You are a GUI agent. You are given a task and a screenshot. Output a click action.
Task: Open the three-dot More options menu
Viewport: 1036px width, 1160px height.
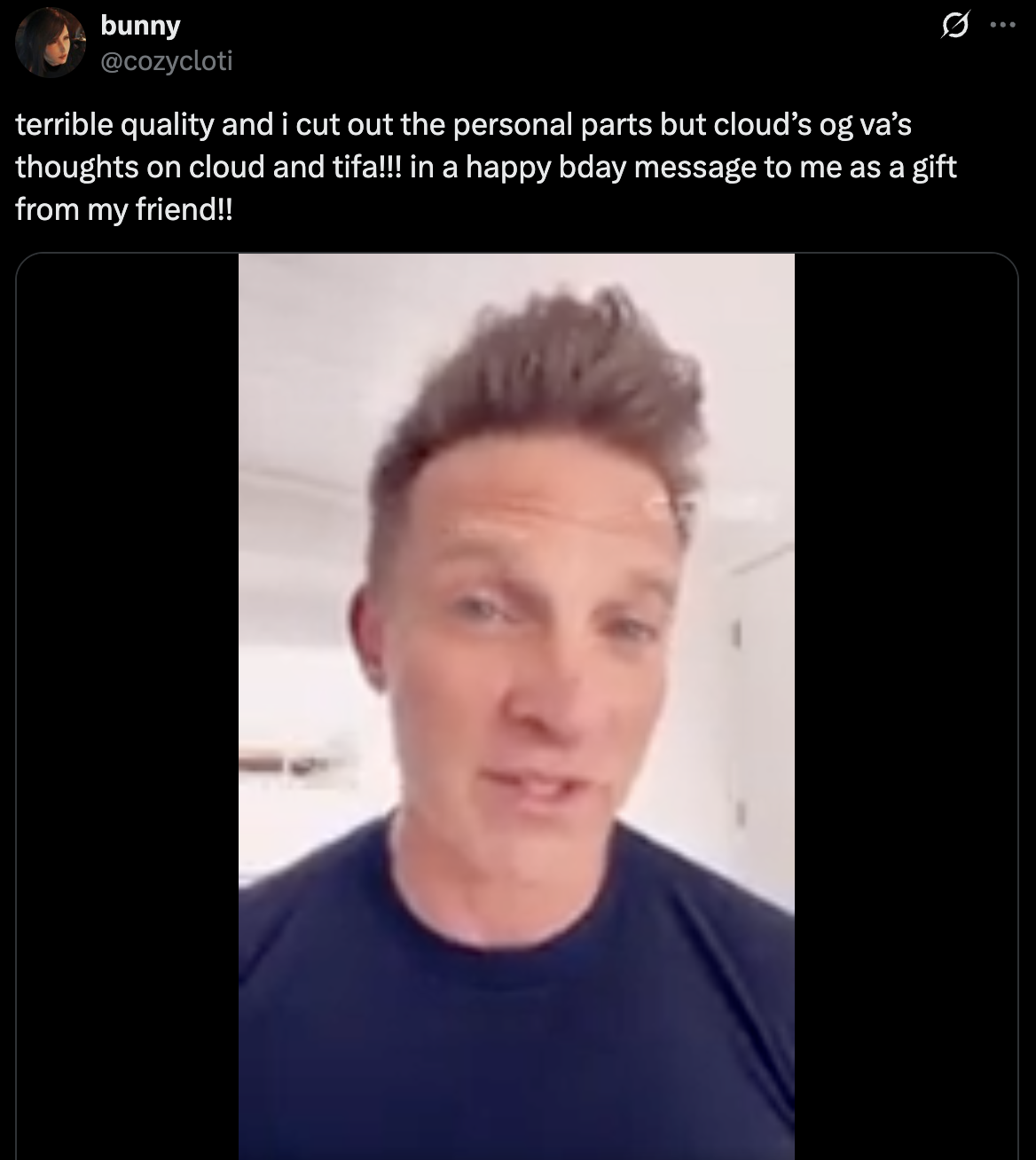[1001, 26]
